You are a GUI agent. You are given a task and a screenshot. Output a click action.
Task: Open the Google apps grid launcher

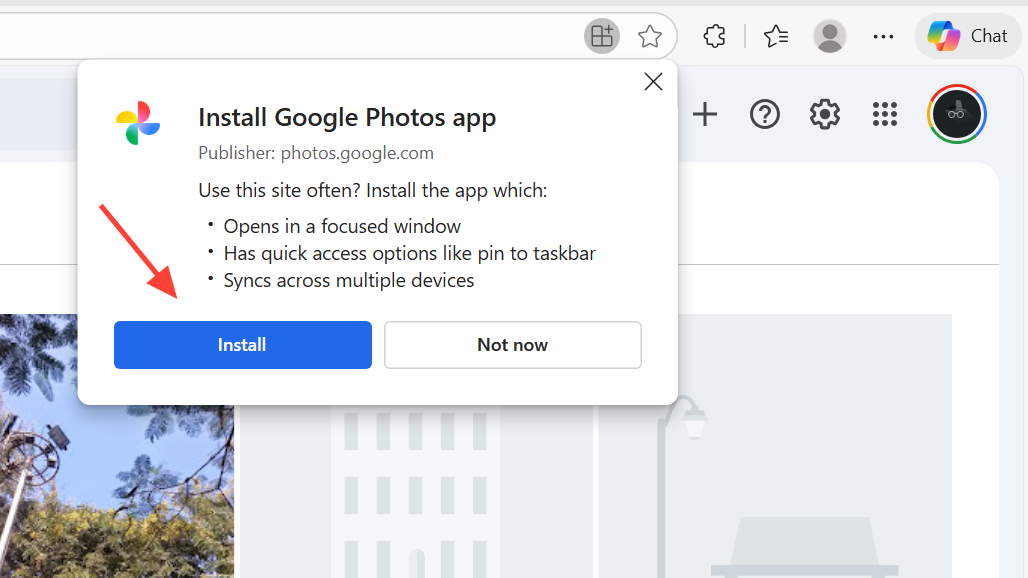(885, 115)
